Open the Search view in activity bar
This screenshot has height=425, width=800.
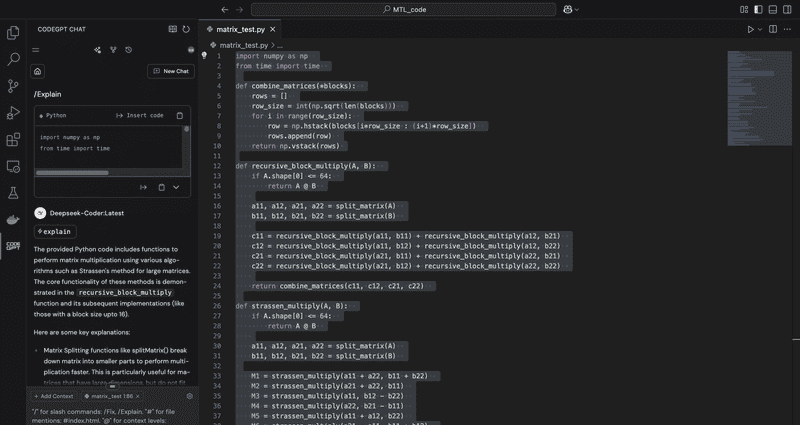point(13,59)
